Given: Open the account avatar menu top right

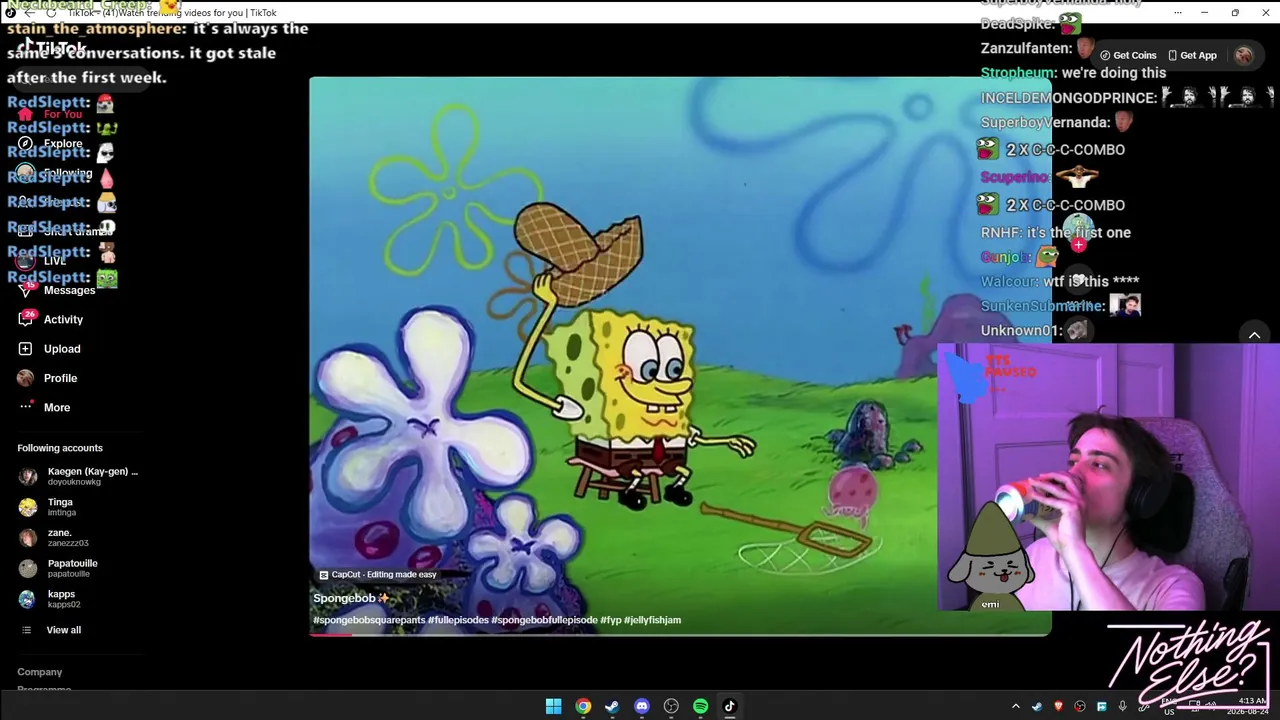Looking at the screenshot, I should [1244, 56].
